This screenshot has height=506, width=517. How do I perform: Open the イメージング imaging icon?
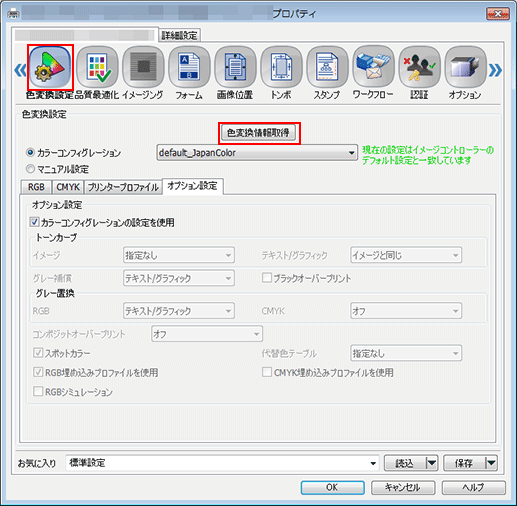click(x=143, y=67)
